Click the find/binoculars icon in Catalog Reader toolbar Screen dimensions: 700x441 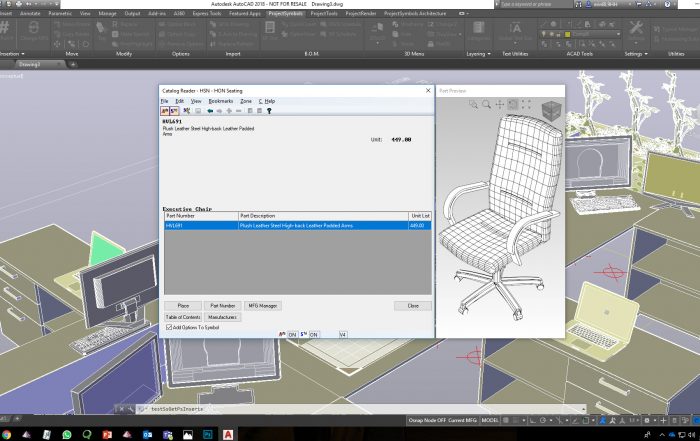click(x=187, y=111)
